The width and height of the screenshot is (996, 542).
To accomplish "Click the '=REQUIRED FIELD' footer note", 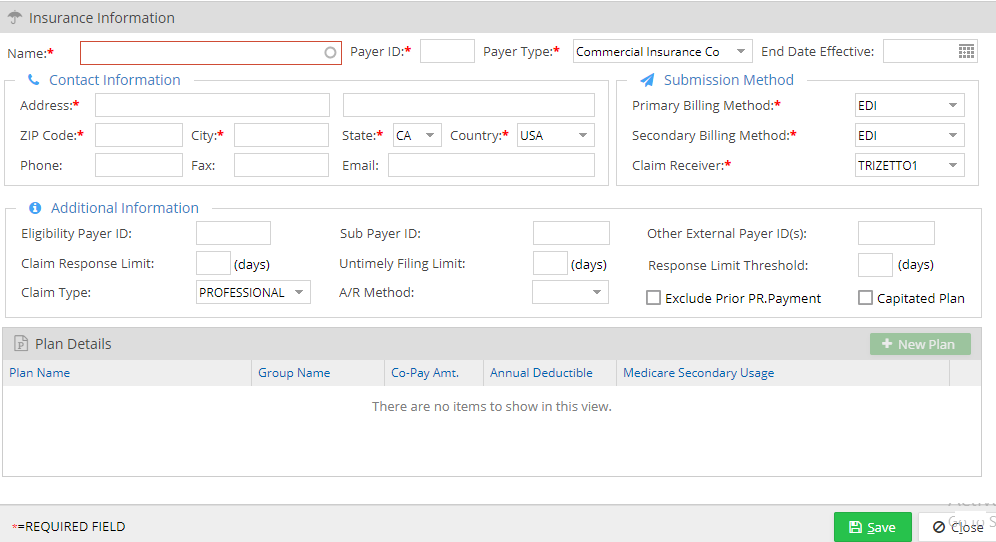I will [x=71, y=527].
